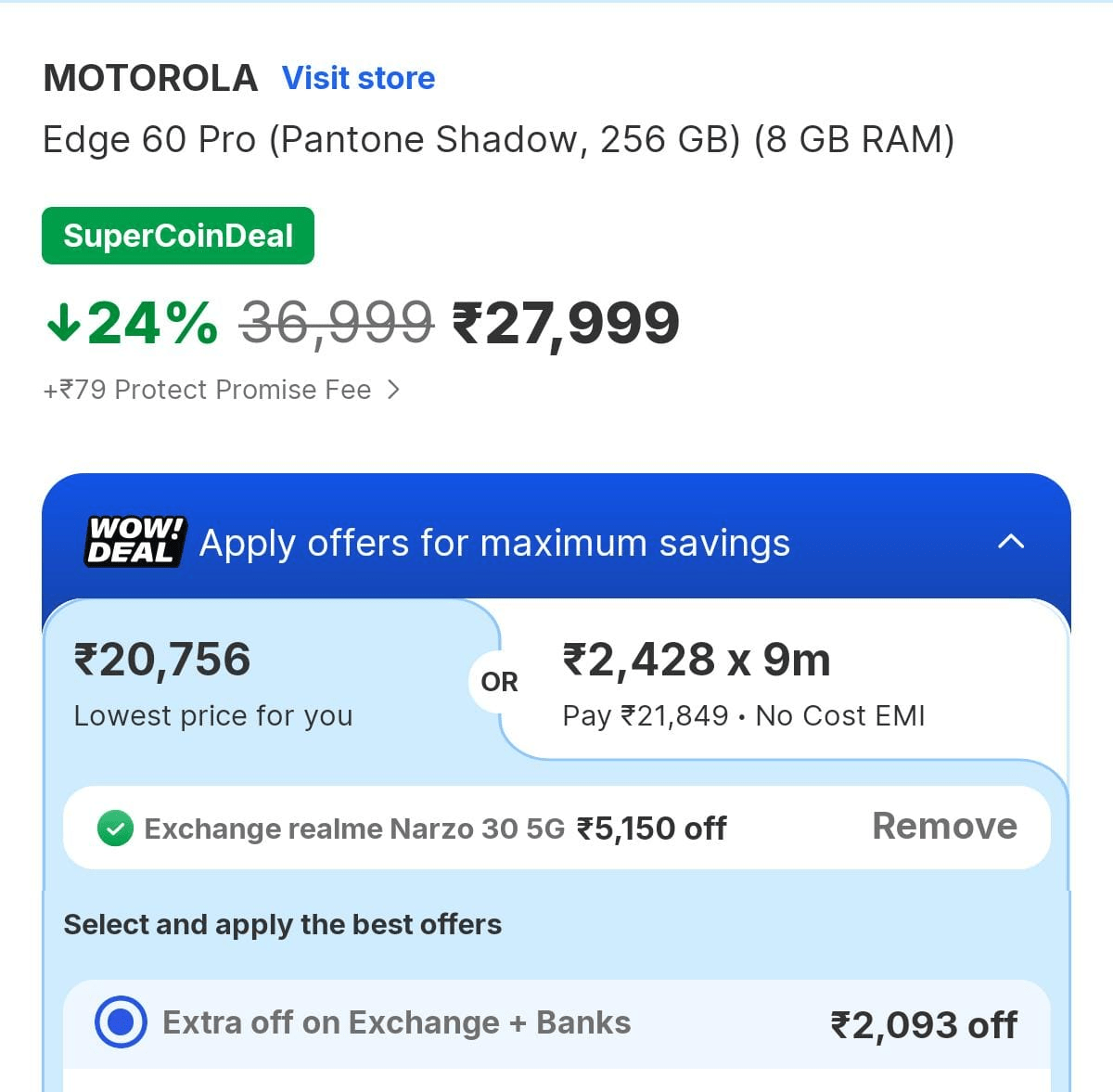
Task: Collapse the Apply offers section chevron
Action: click(1010, 542)
